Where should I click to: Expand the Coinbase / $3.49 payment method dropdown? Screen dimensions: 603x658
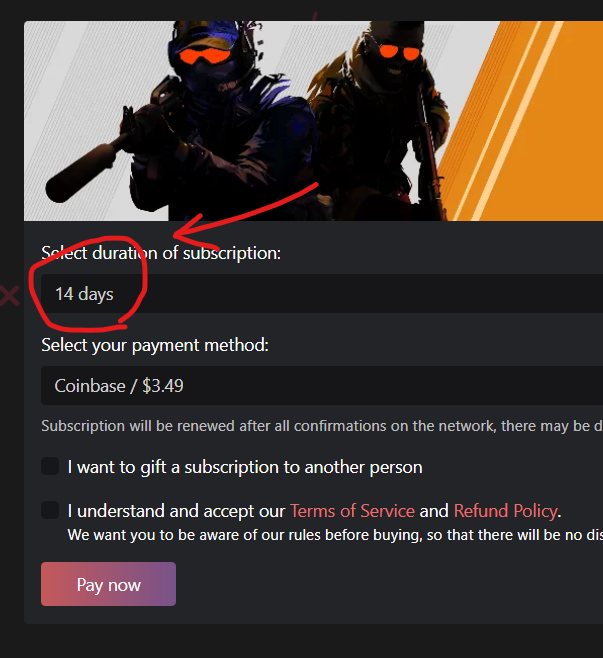322,385
